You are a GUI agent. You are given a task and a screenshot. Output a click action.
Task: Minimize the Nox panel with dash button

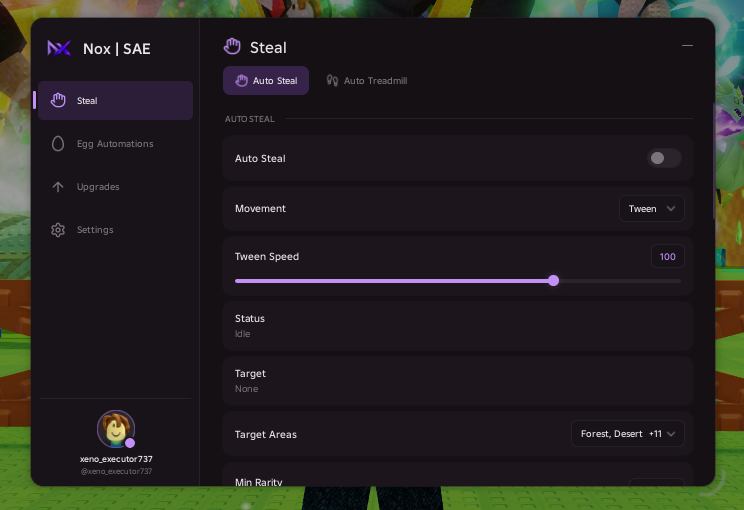(687, 46)
